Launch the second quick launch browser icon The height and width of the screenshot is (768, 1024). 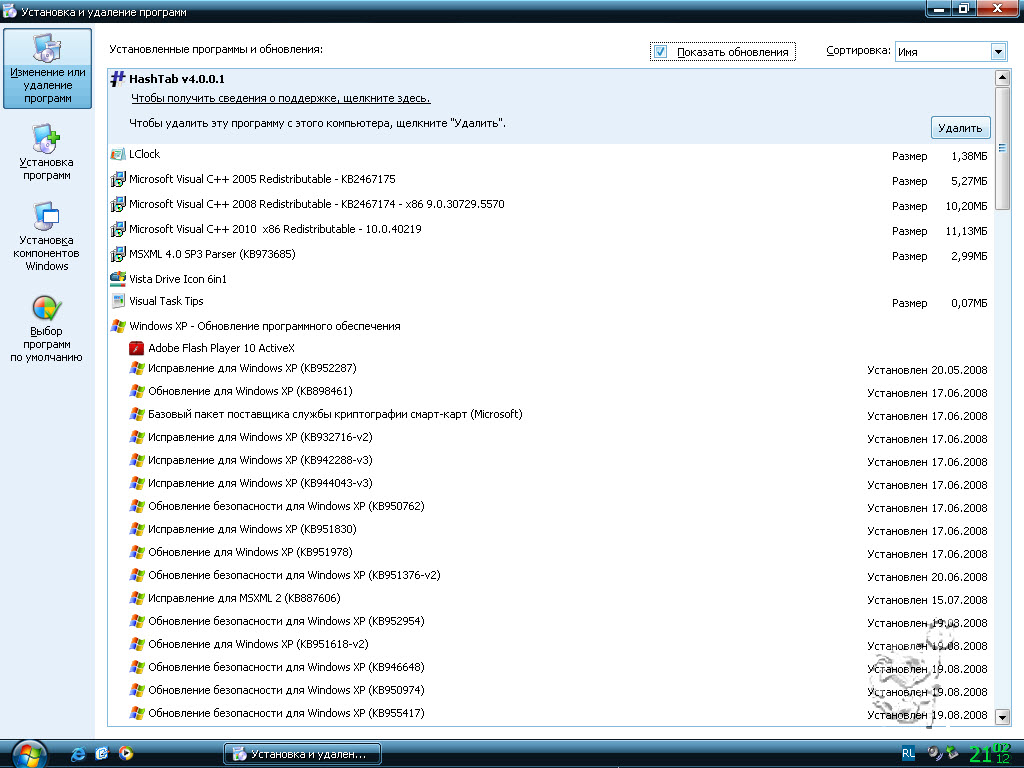click(102, 754)
